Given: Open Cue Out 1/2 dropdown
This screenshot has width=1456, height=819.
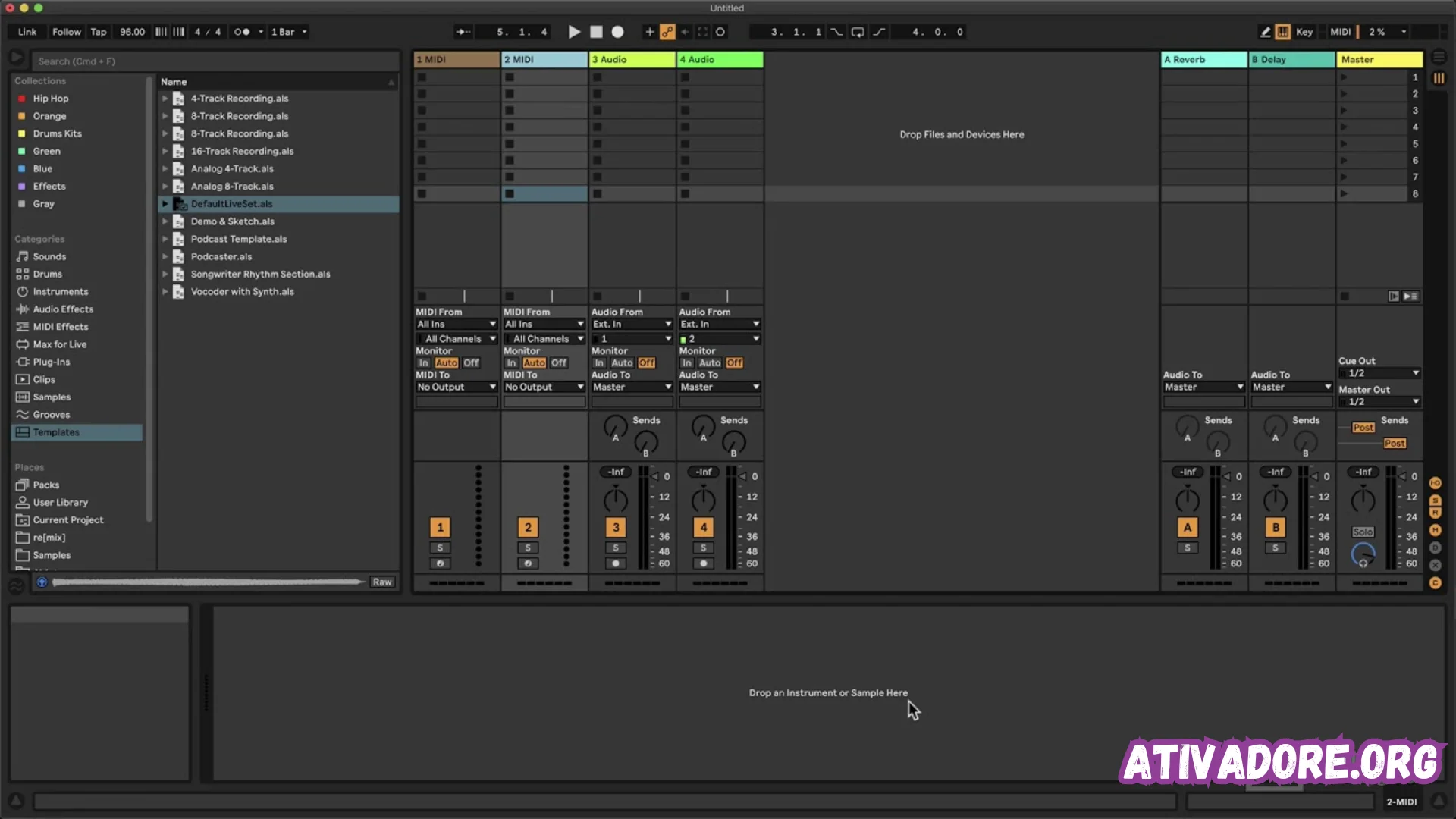Looking at the screenshot, I should pos(1379,373).
